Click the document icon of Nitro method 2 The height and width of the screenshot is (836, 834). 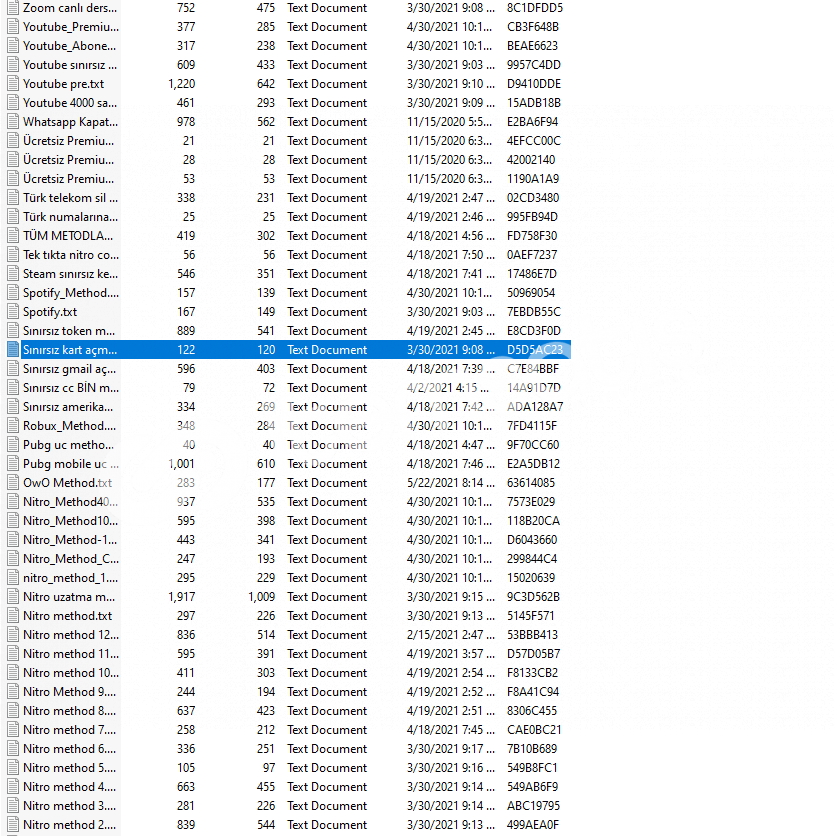(x=13, y=825)
